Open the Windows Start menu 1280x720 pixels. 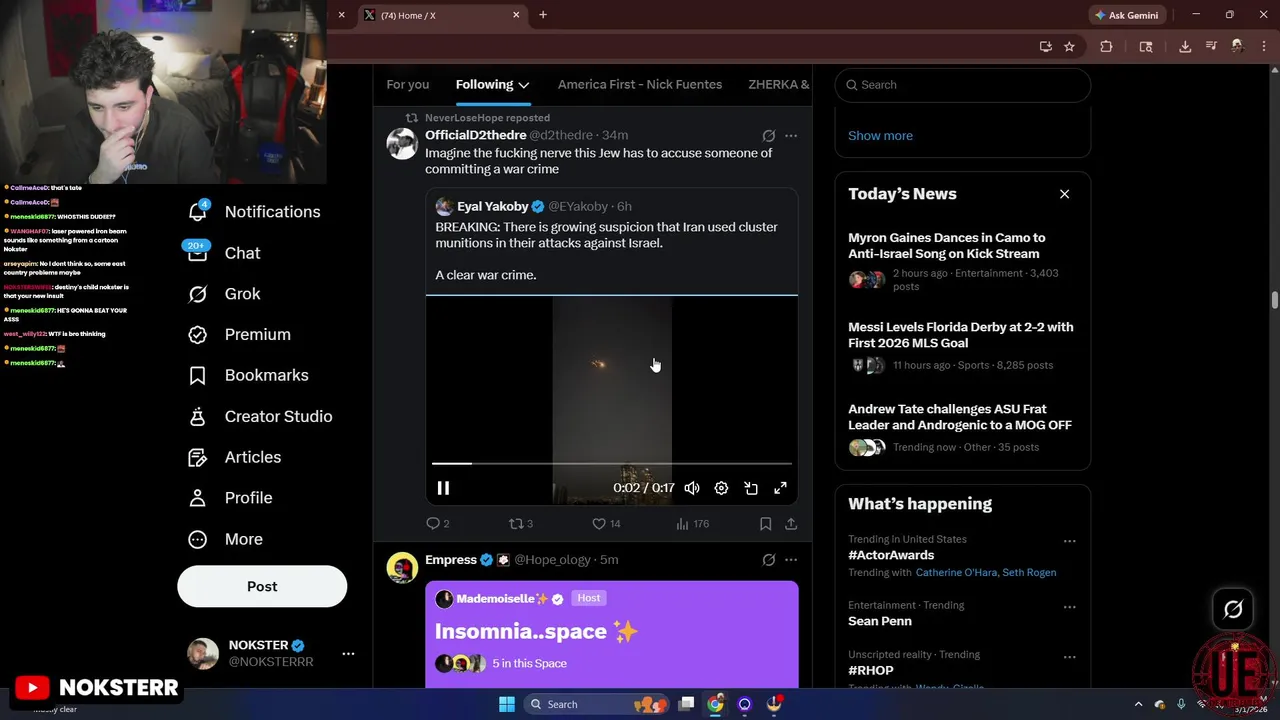pyautogui.click(x=507, y=704)
